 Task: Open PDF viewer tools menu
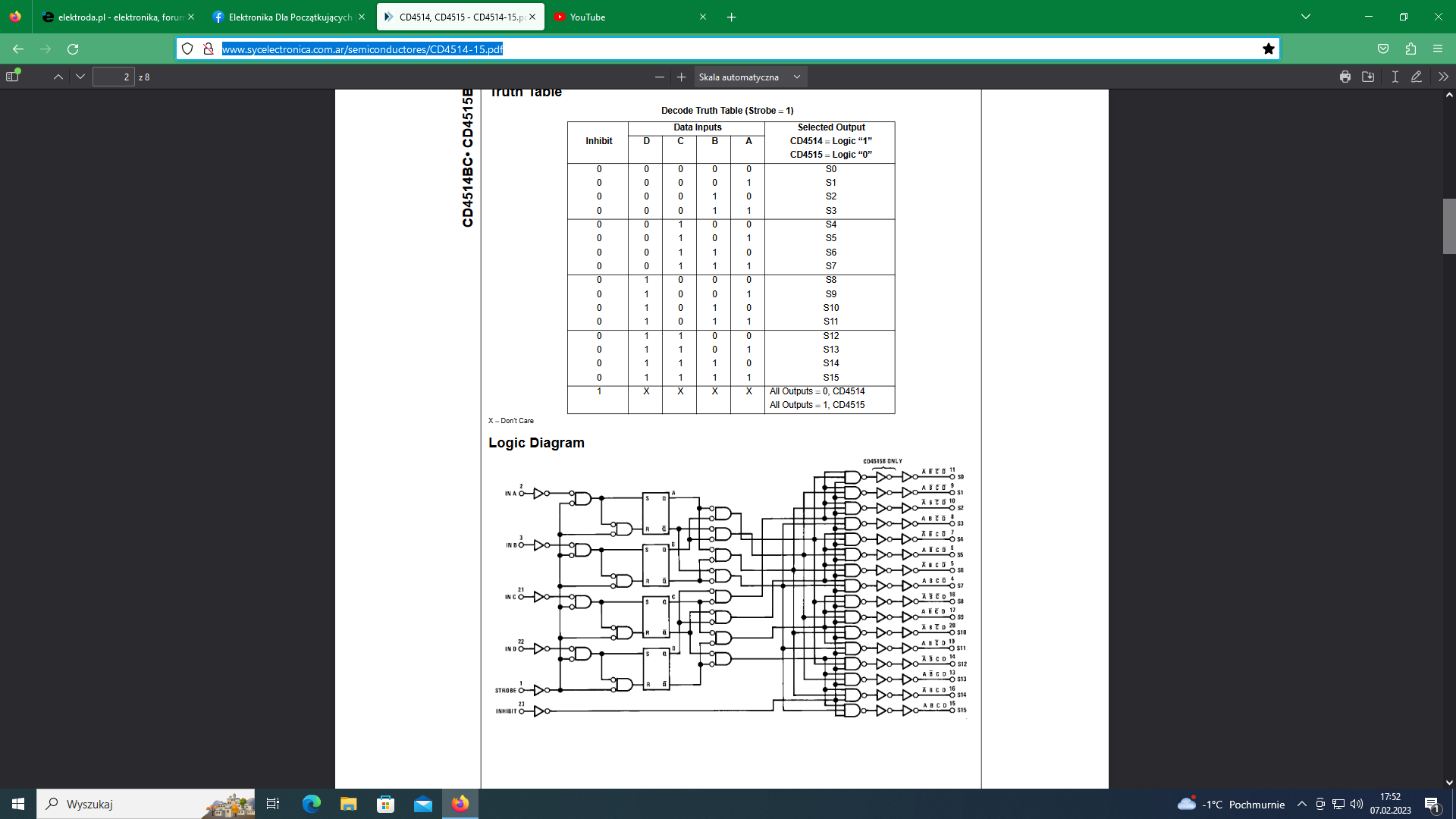point(1443,77)
